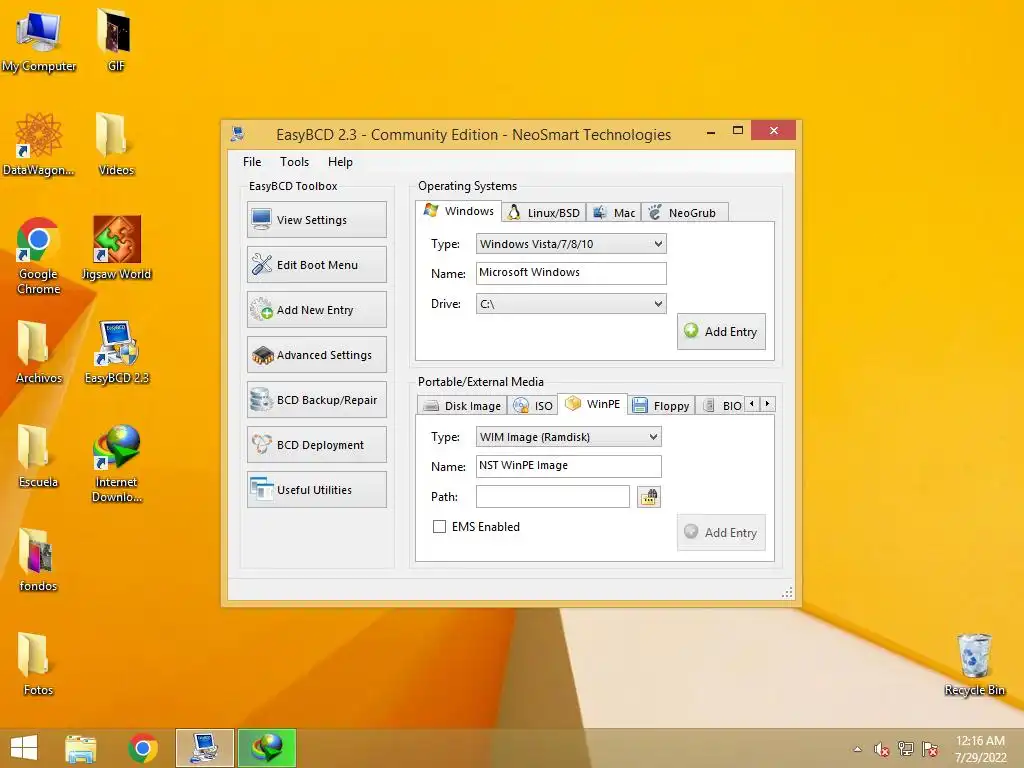Select Internet Download Manager desktop shortcut
Screen dimensions: 1024x768
tap(116, 464)
